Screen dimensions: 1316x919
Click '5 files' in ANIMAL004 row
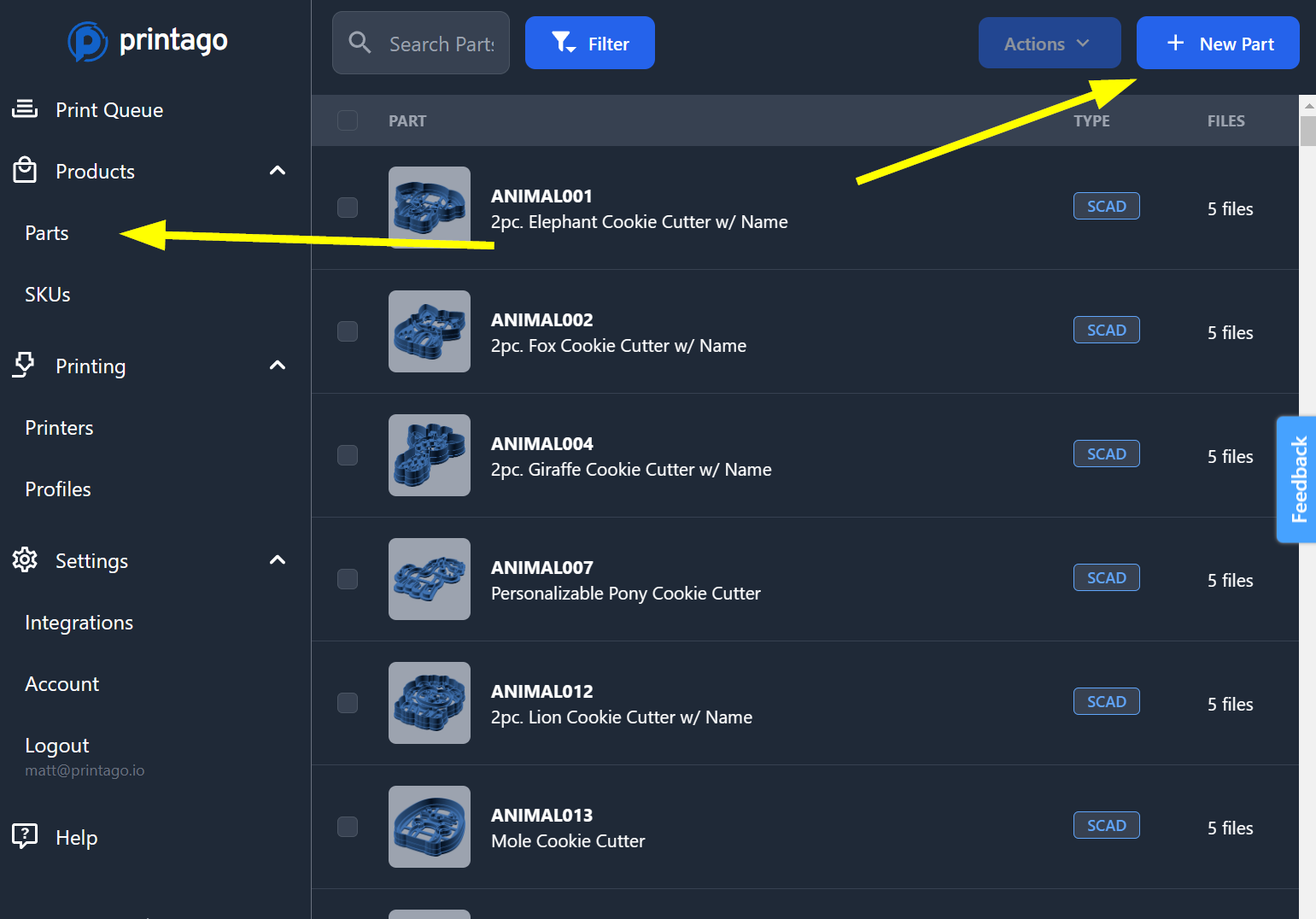pyautogui.click(x=1230, y=457)
